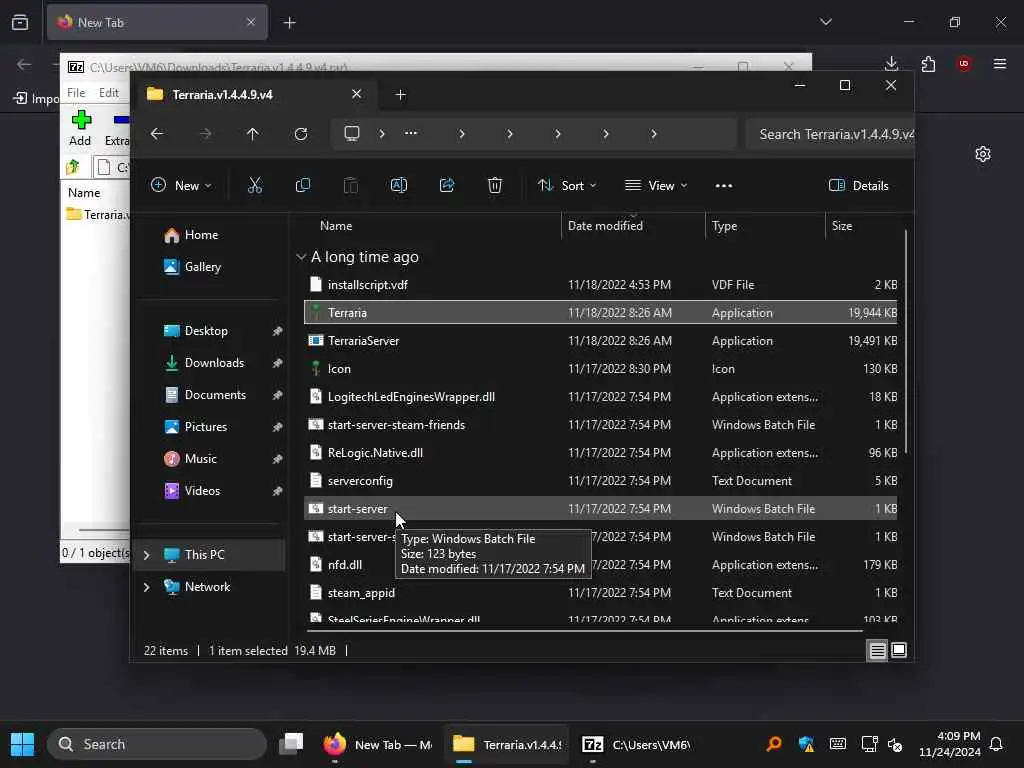Click the Rename icon in Explorer toolbar
1024x768 pixels.
click(x=398, y=185)
